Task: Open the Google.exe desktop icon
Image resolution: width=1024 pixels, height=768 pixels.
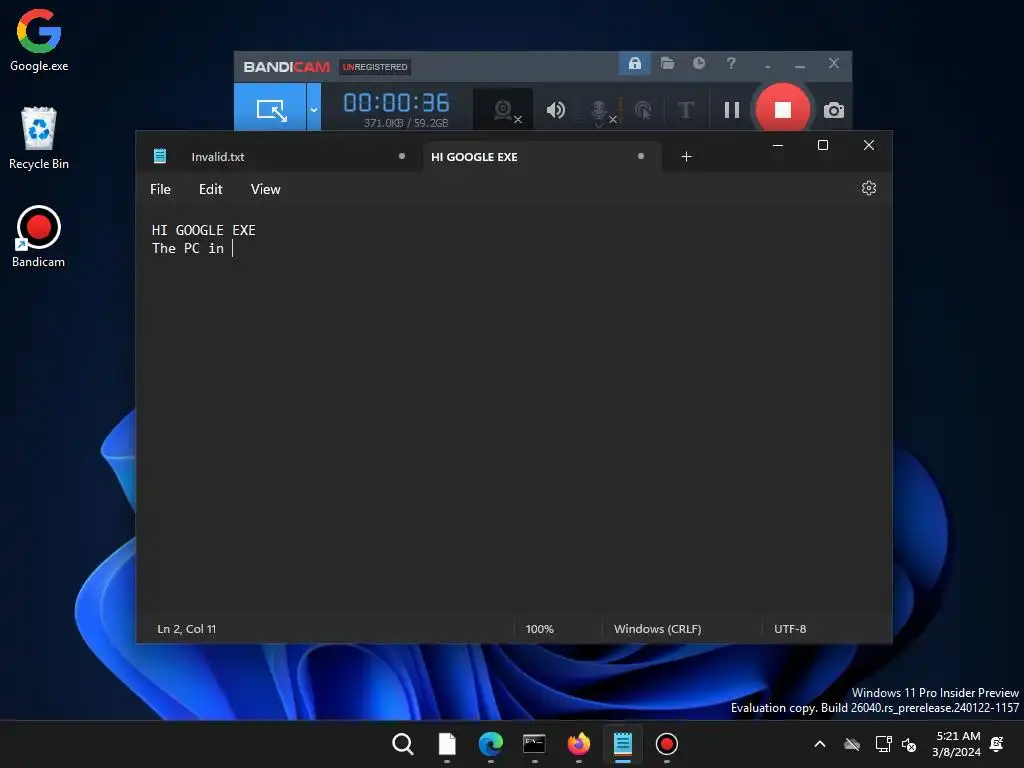Action: tap(39, 40)
